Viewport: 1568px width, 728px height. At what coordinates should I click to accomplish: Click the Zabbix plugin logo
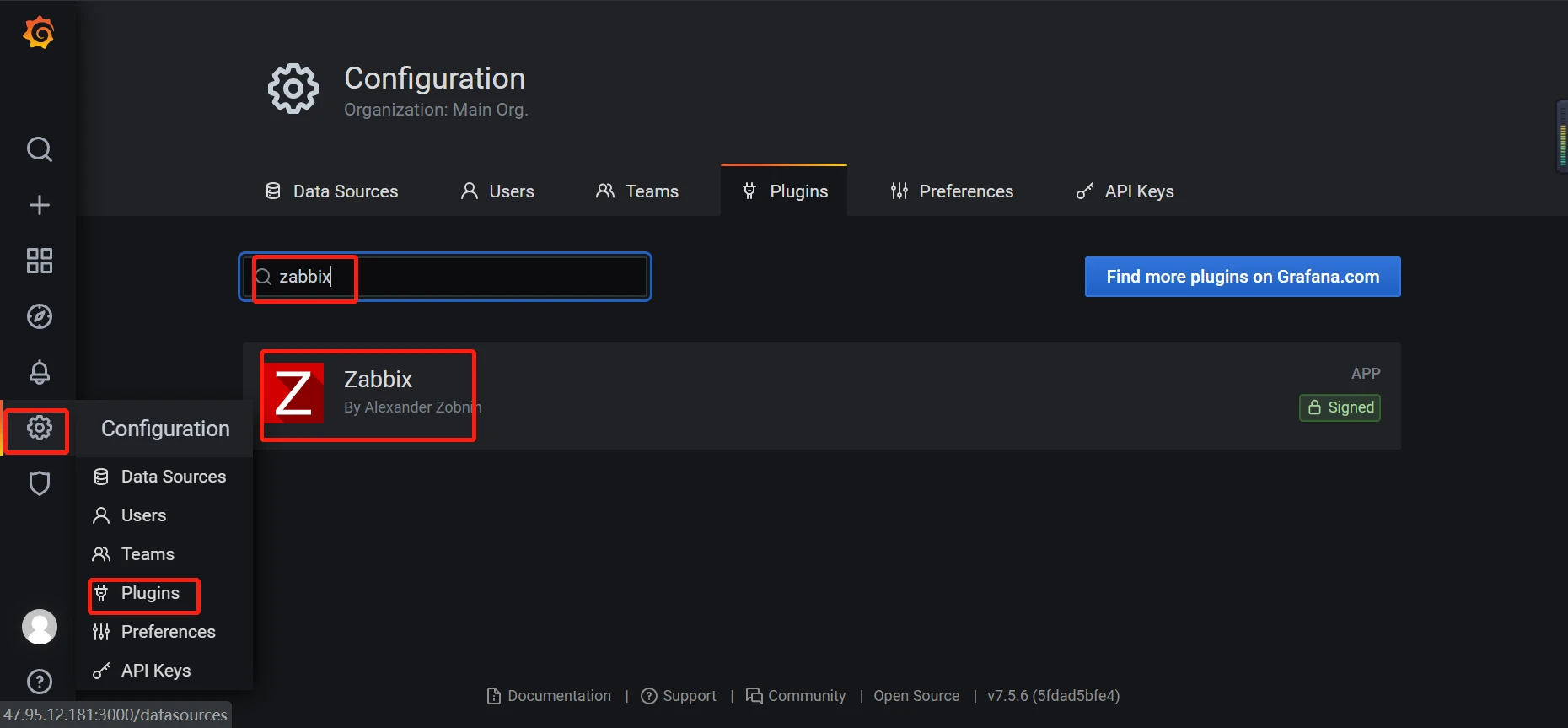pyautogui.click(x=293, y=393)
